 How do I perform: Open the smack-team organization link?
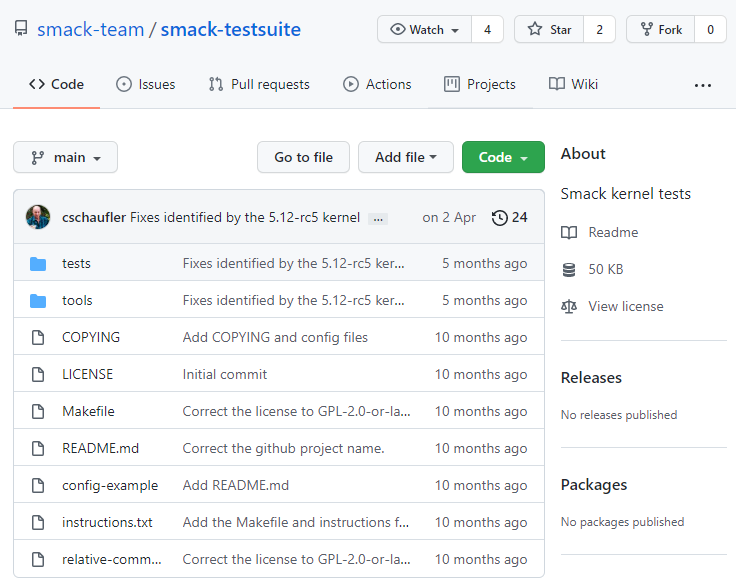click(91, 29)
